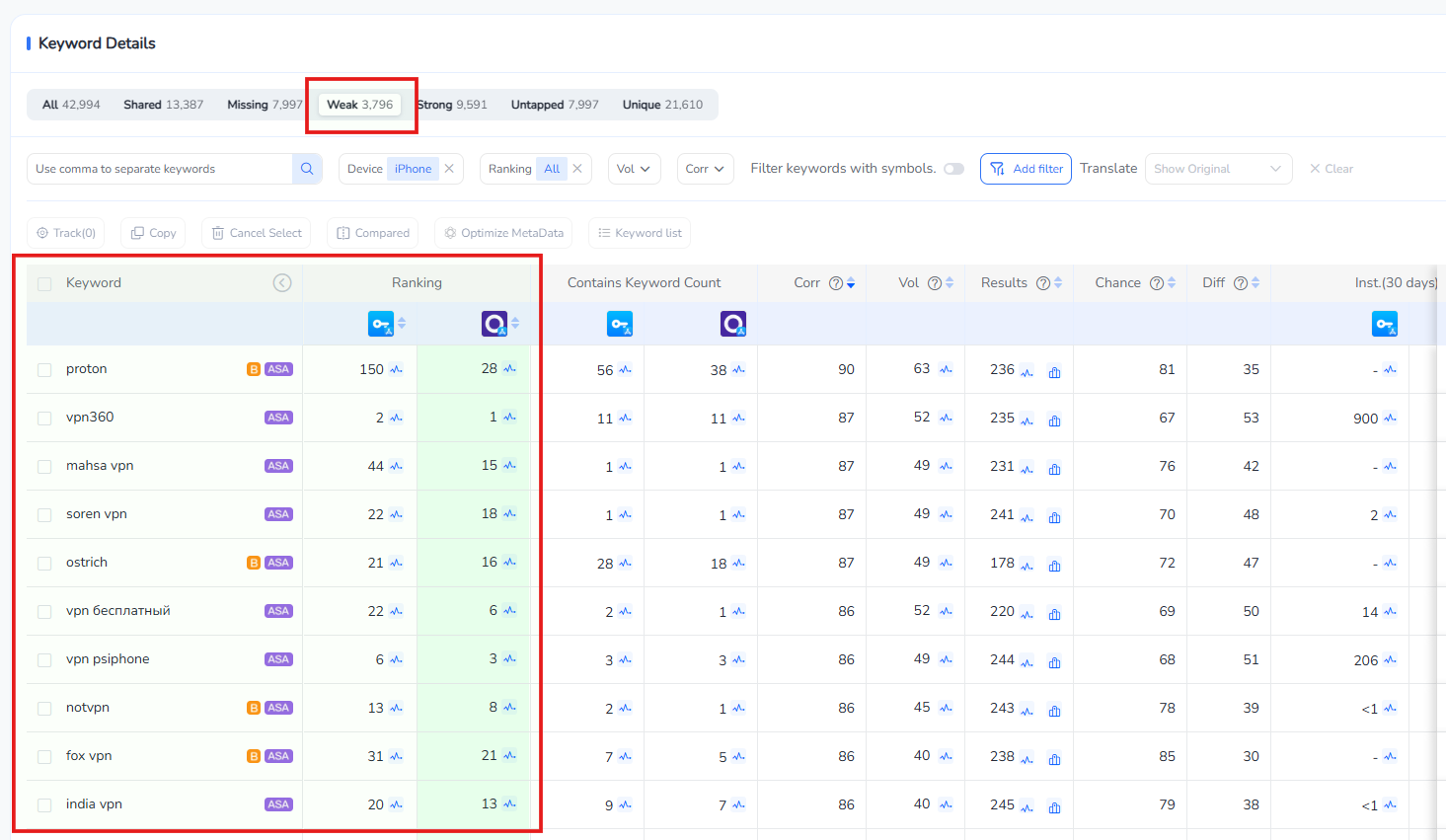Open the Show Original translate dropdown
Viewport: 1446px width, 840px height.
pos(1218,169)
